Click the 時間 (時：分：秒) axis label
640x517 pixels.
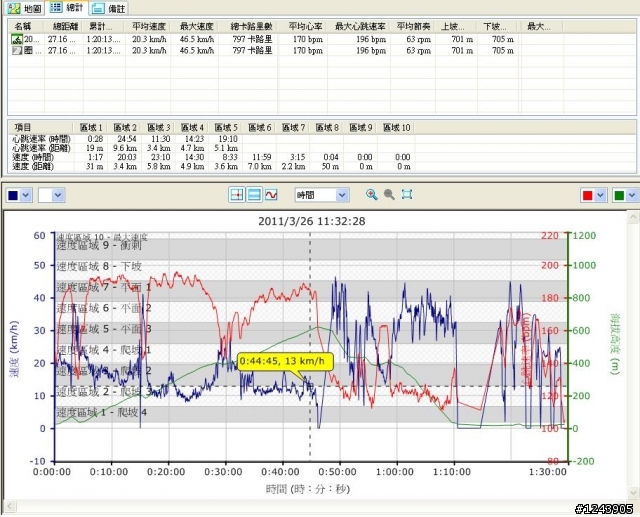click(308, 489)
